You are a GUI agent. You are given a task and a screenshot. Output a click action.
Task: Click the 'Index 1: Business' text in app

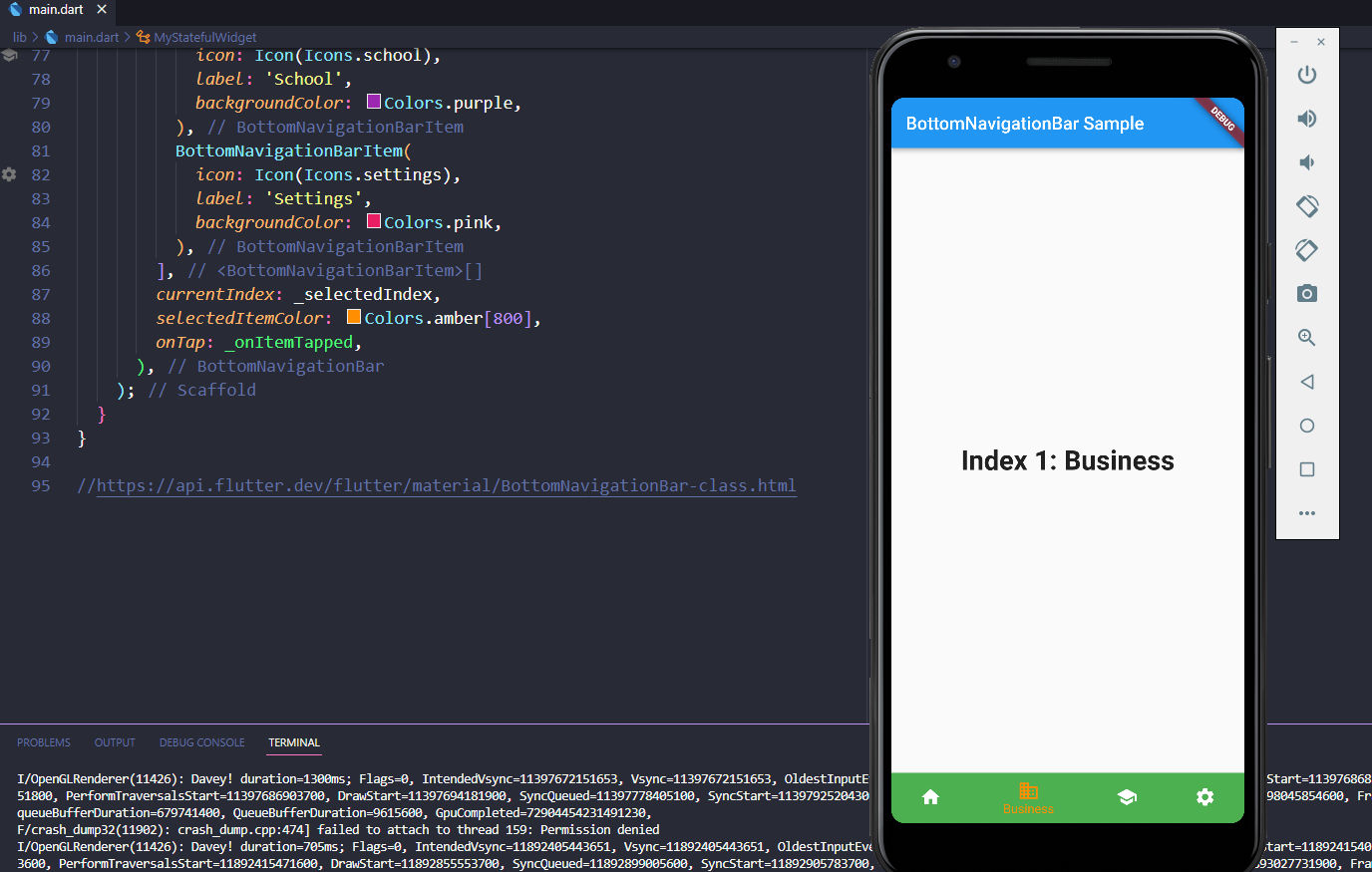pos(1068,460)
